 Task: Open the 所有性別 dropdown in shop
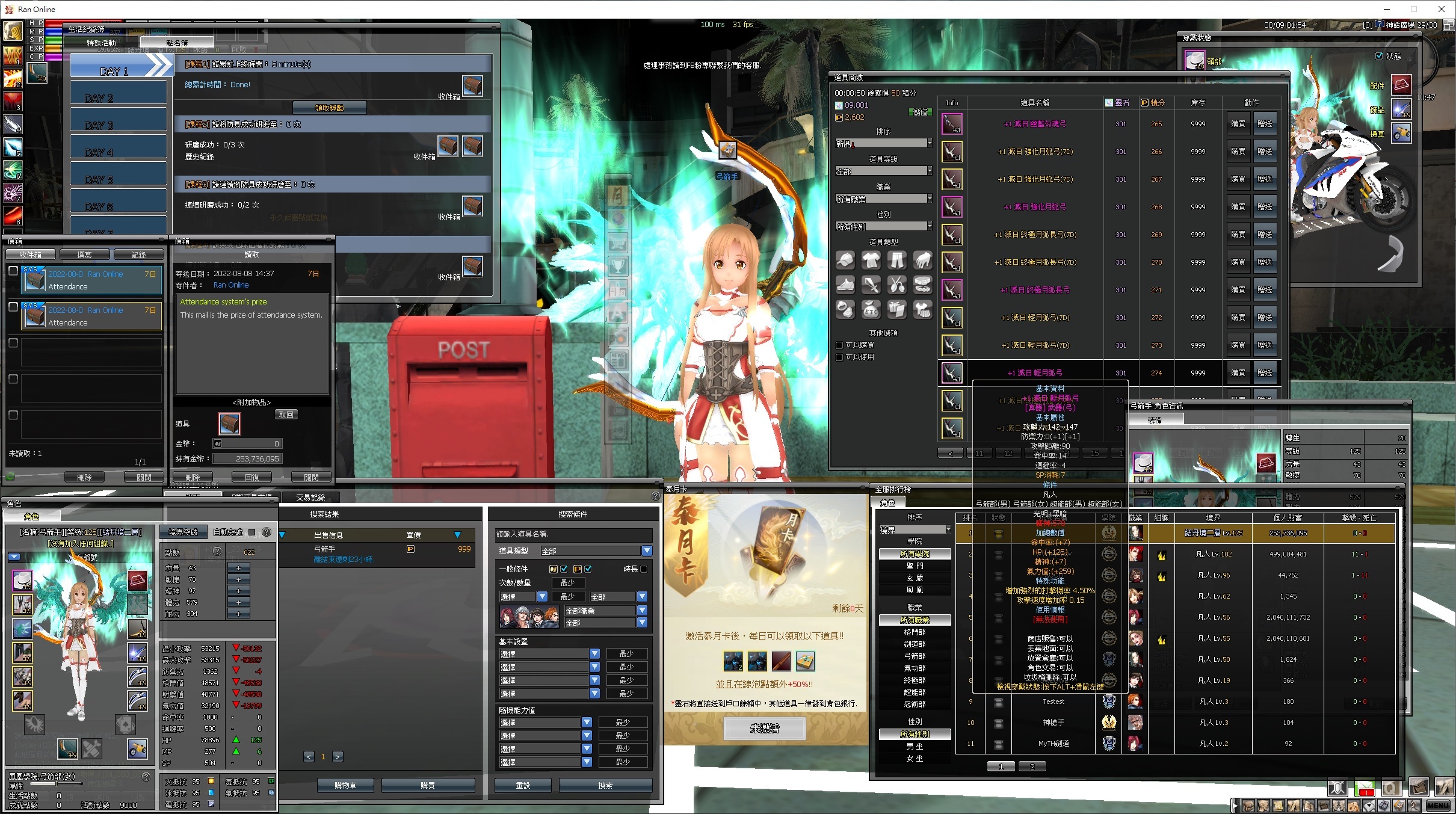click(x=883, y=227)
